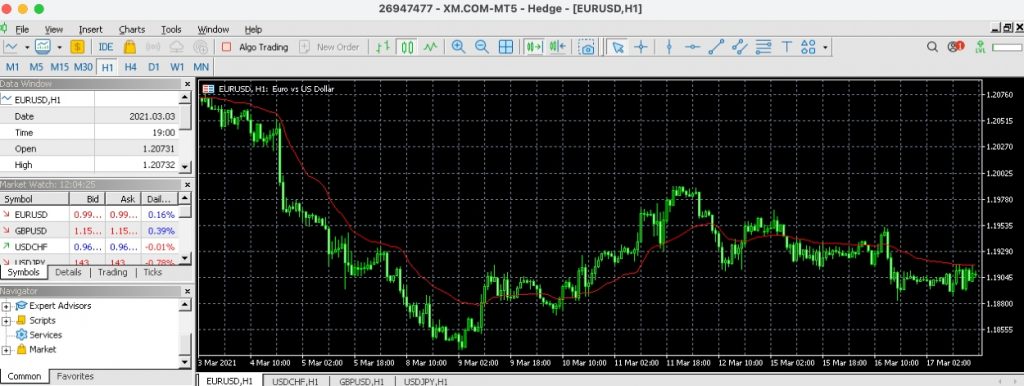
Task: Open the shapes objects dropdown arrow
Action: click(x=825, y=47)
